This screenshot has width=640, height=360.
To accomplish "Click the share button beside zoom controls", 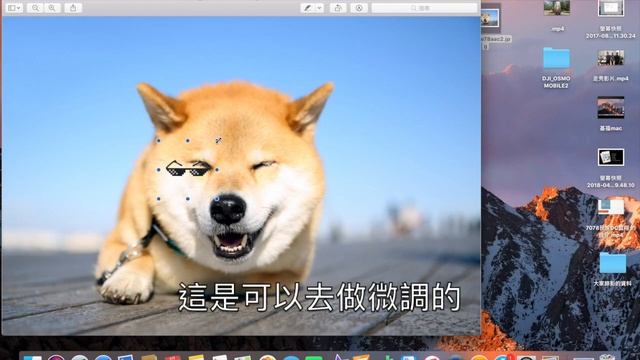I will click(x=73, y=8).
